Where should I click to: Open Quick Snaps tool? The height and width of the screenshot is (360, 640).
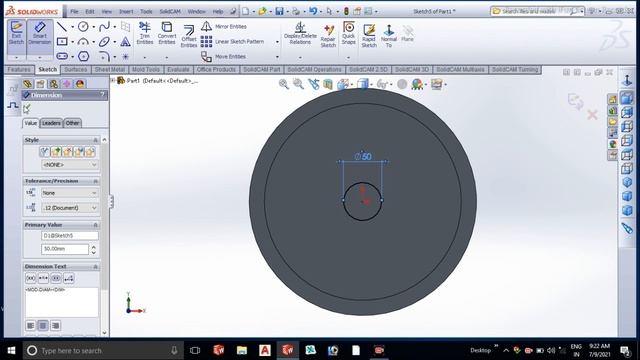tap(349, 33)
